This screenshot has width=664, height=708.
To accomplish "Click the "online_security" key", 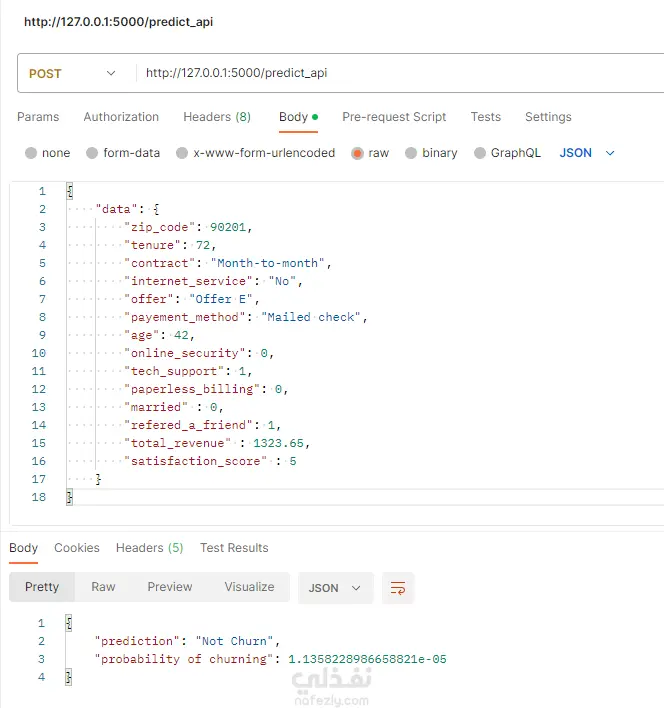I will click(185, 353).
